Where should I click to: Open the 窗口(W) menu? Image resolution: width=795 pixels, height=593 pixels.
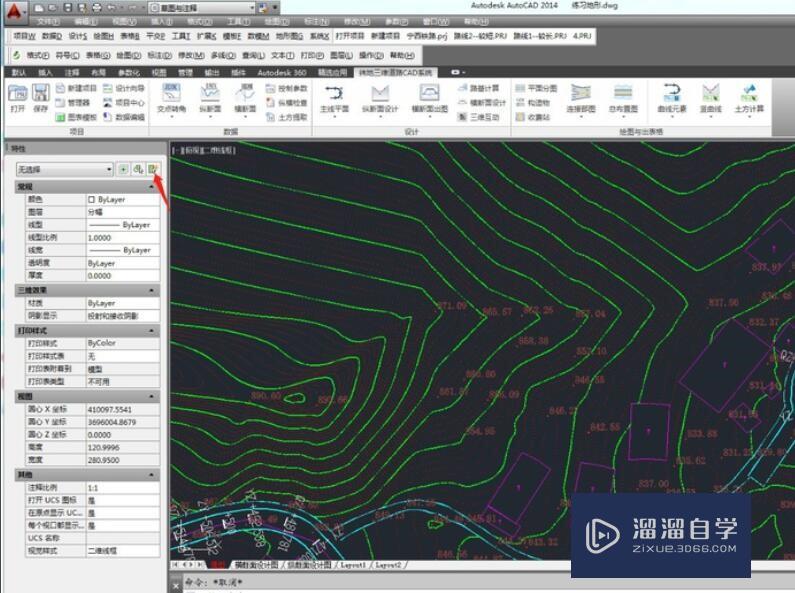(x=436, y=22)
